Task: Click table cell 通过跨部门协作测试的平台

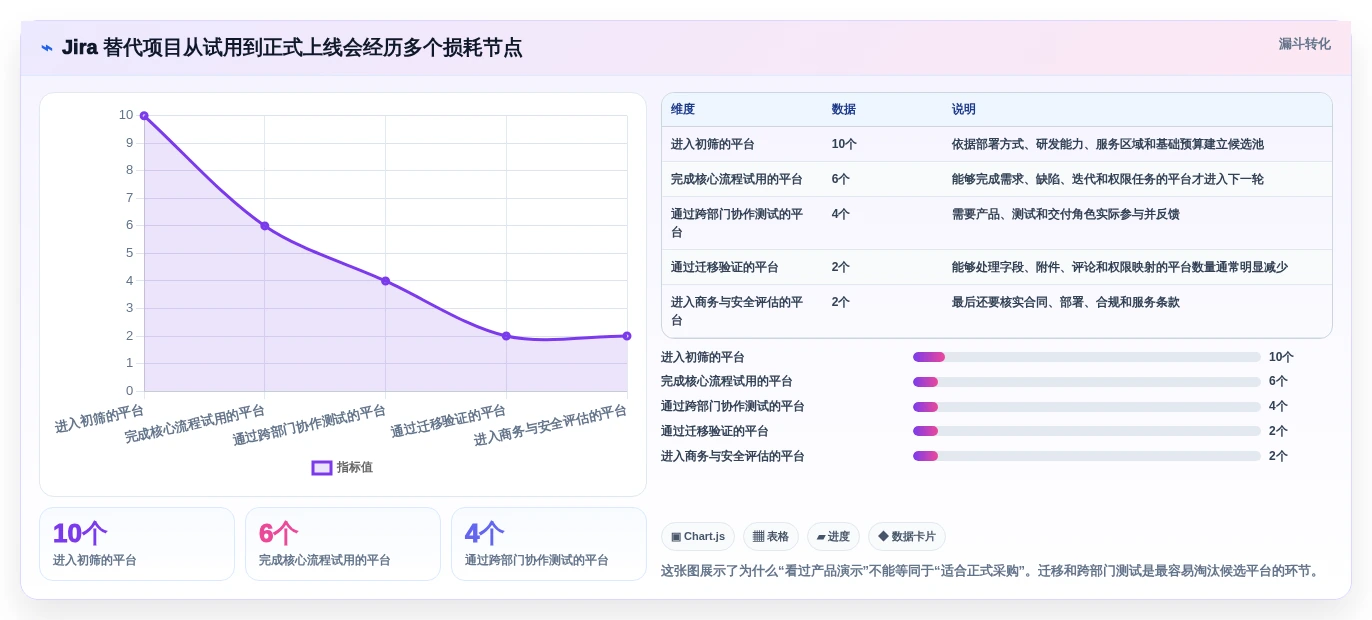Action: [737, 223]
